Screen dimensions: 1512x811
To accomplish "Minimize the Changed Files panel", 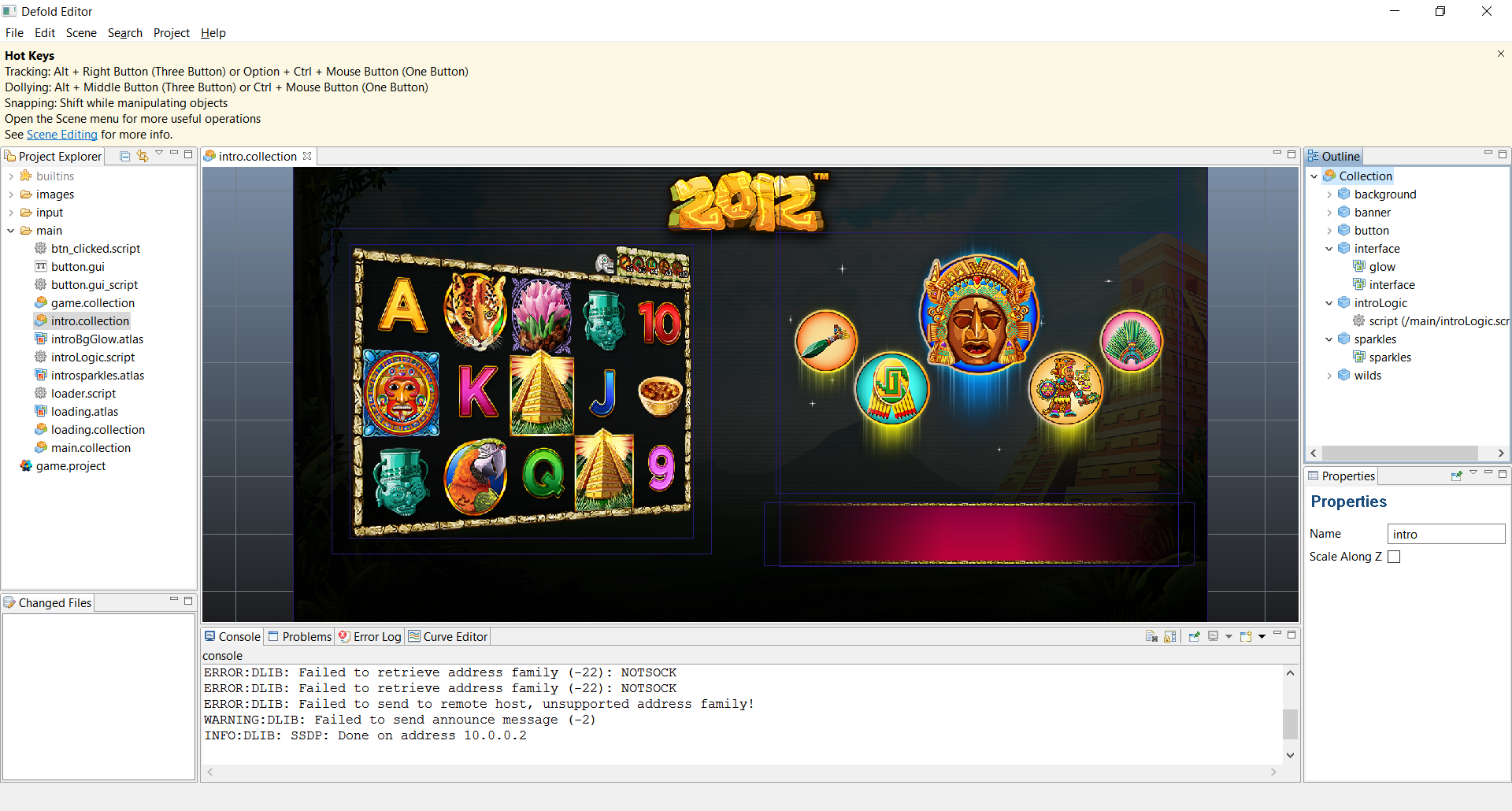I will 174,599.
